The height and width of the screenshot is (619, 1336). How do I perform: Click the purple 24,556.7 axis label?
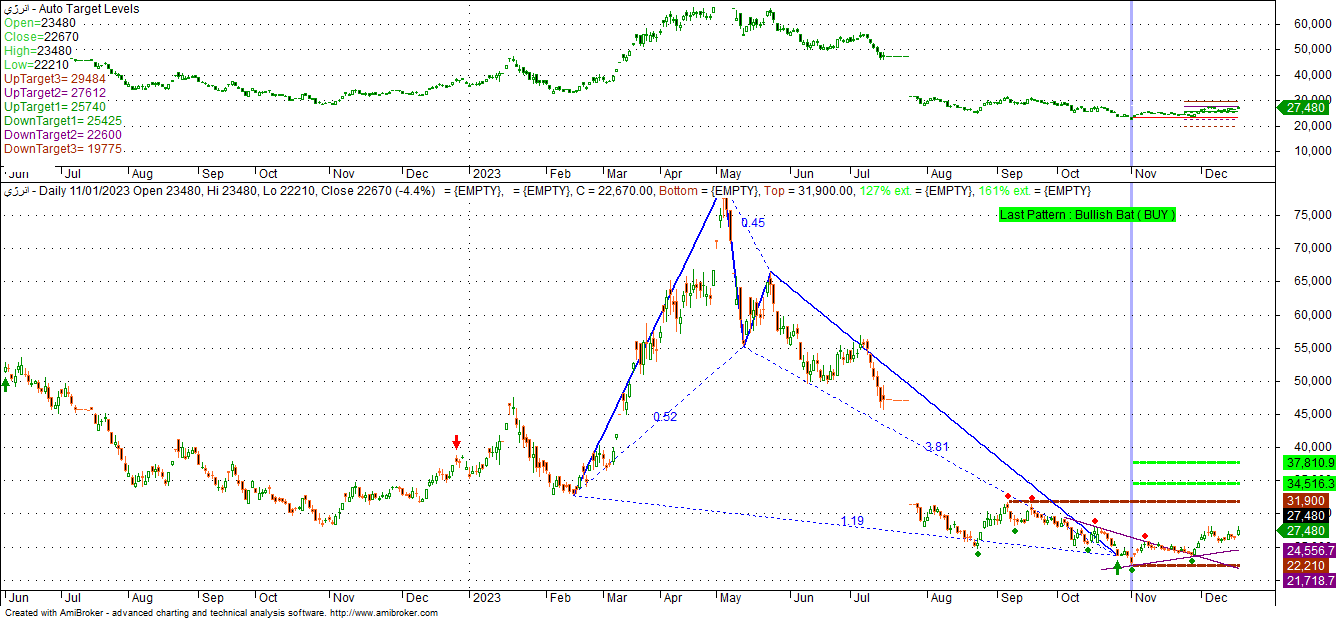point(1309,550)
